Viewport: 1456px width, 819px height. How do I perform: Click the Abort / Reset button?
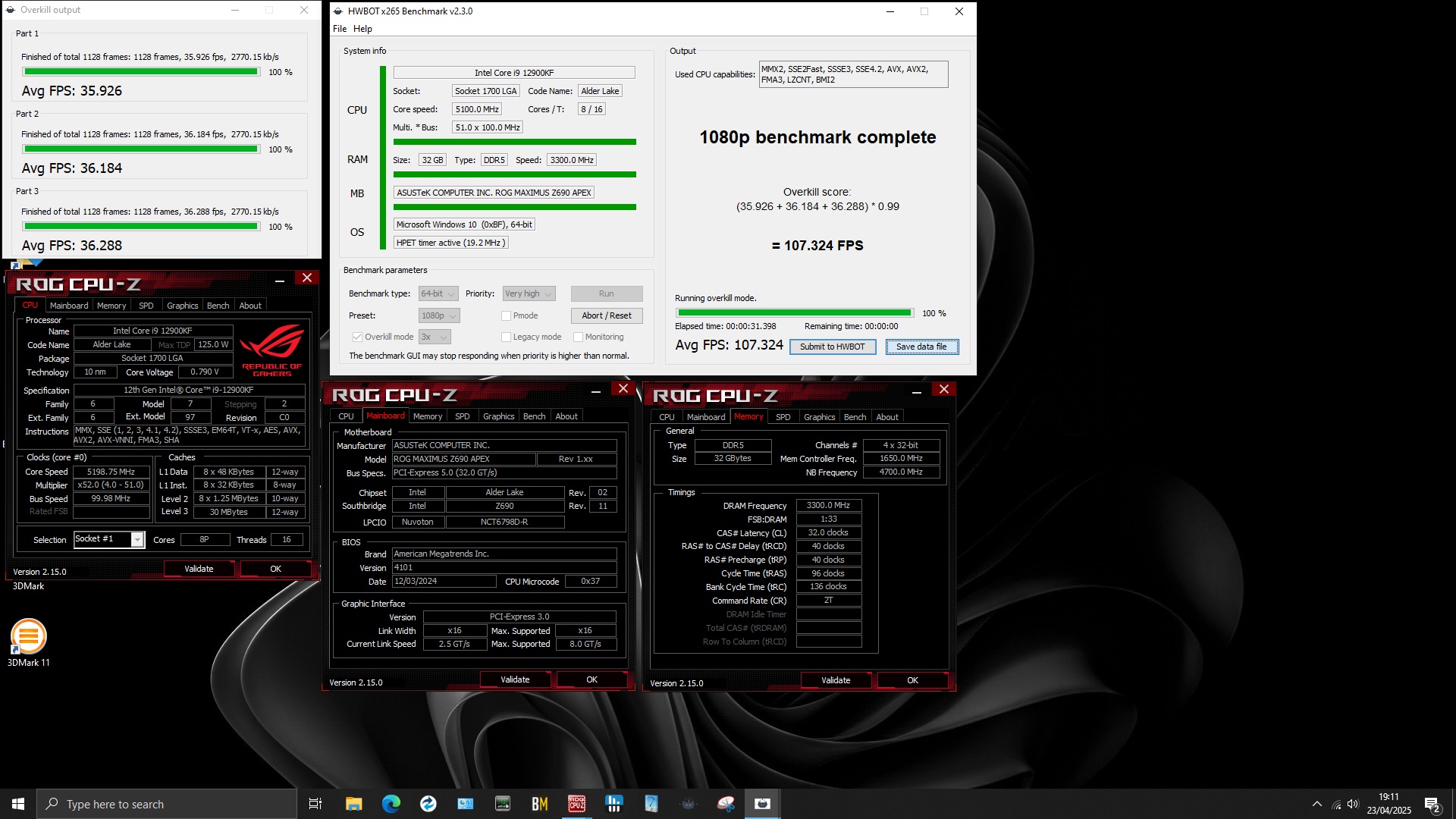tap(607, 316)
